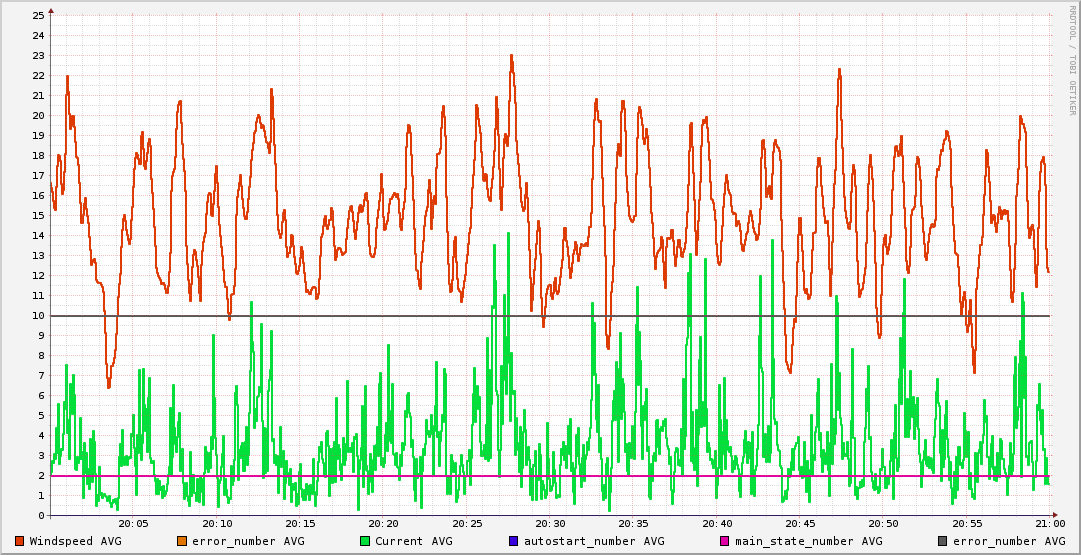This screenshot has width=1081, height=555.
Task: Click the 20:50 time axis label
Action: pos(885,524)
